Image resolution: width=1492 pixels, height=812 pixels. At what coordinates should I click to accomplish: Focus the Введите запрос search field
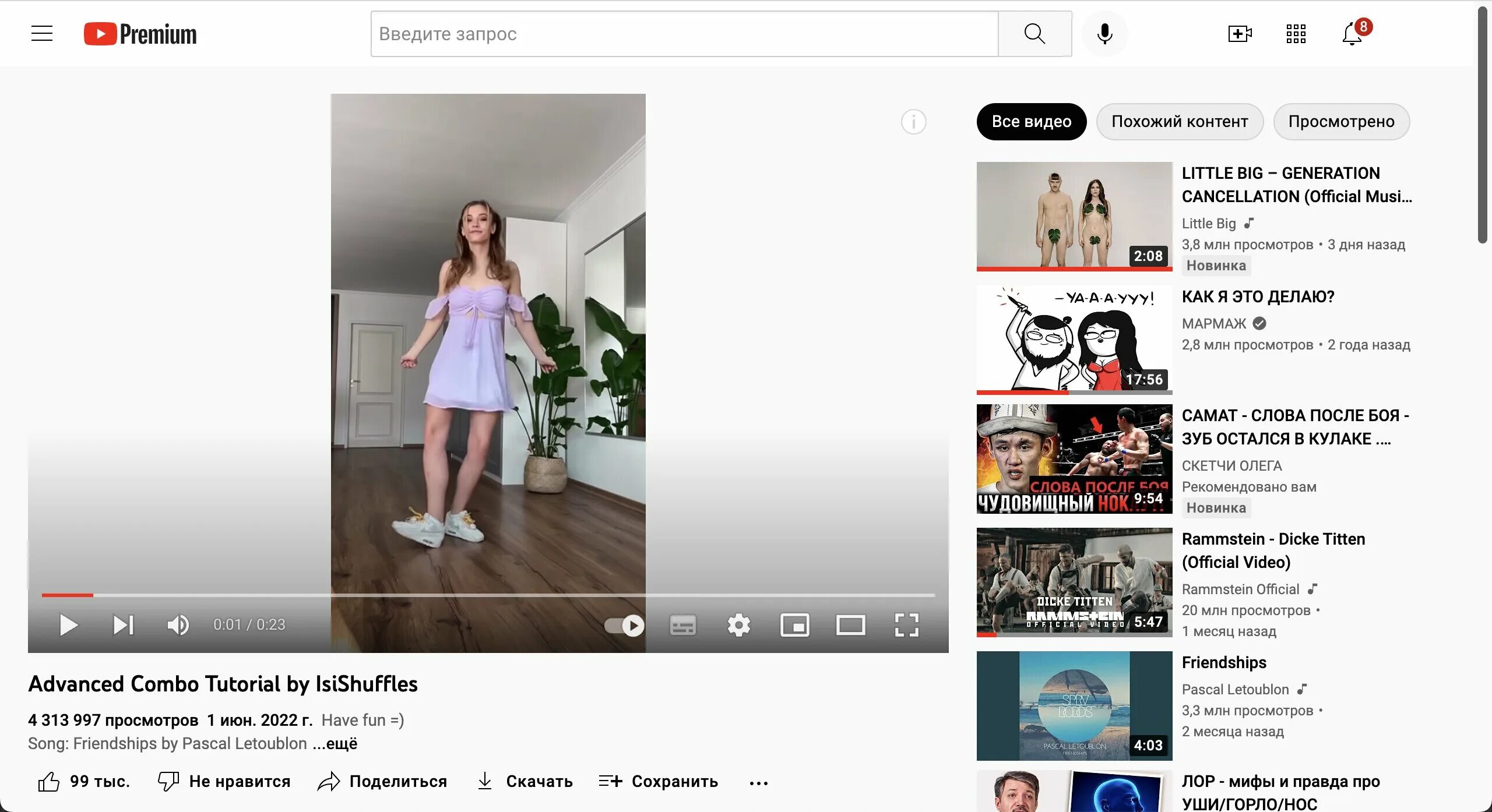(684, 34)
